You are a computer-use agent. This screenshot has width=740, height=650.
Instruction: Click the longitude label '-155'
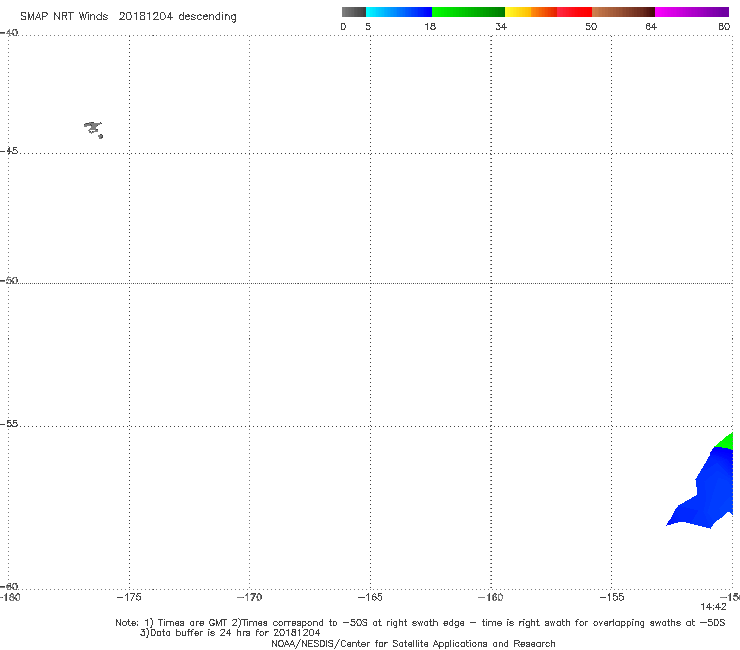(612, 597)
